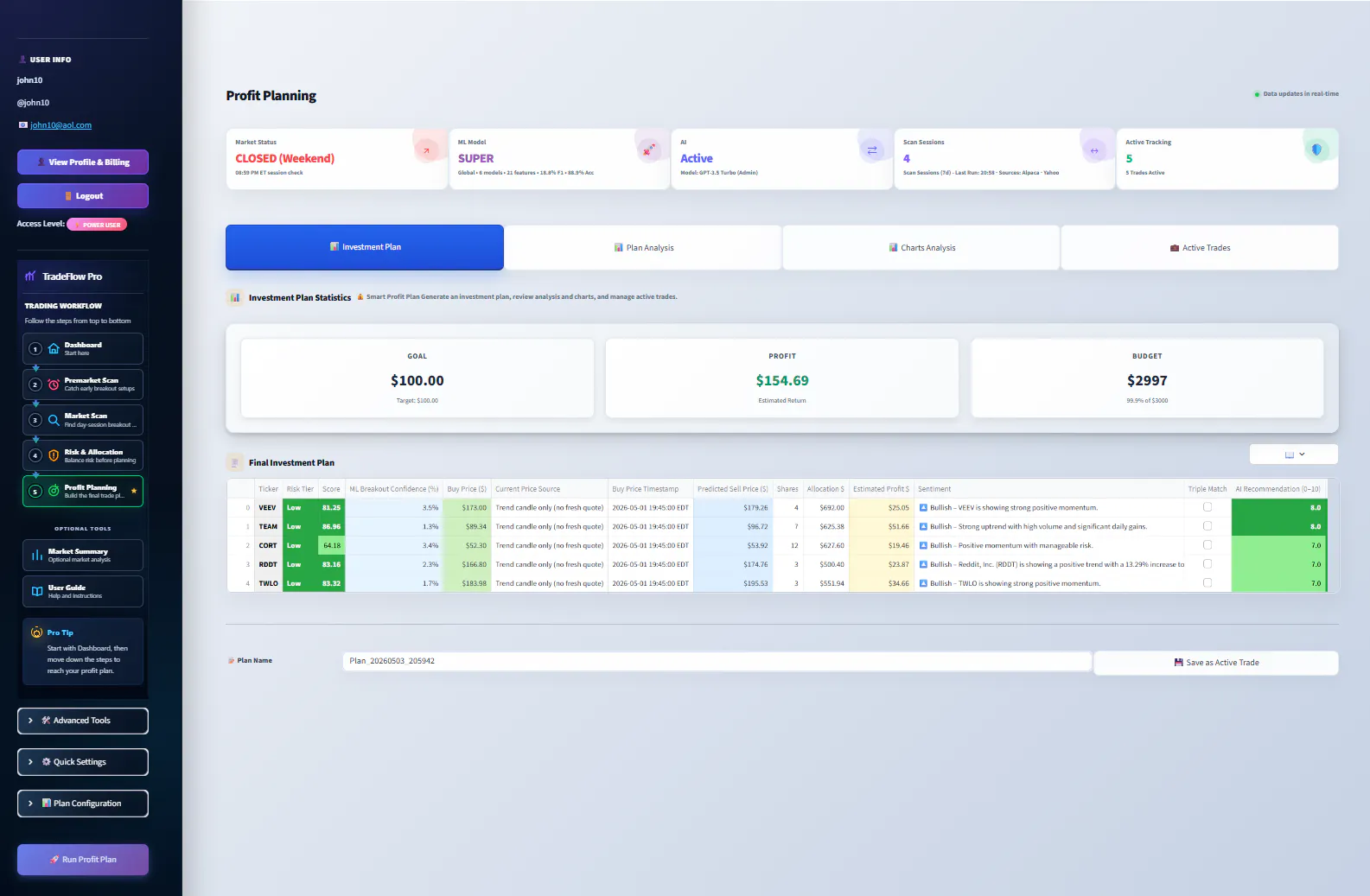
Task: Click the Pro Tip lightbulb icon
Action: tap(36, 632)
